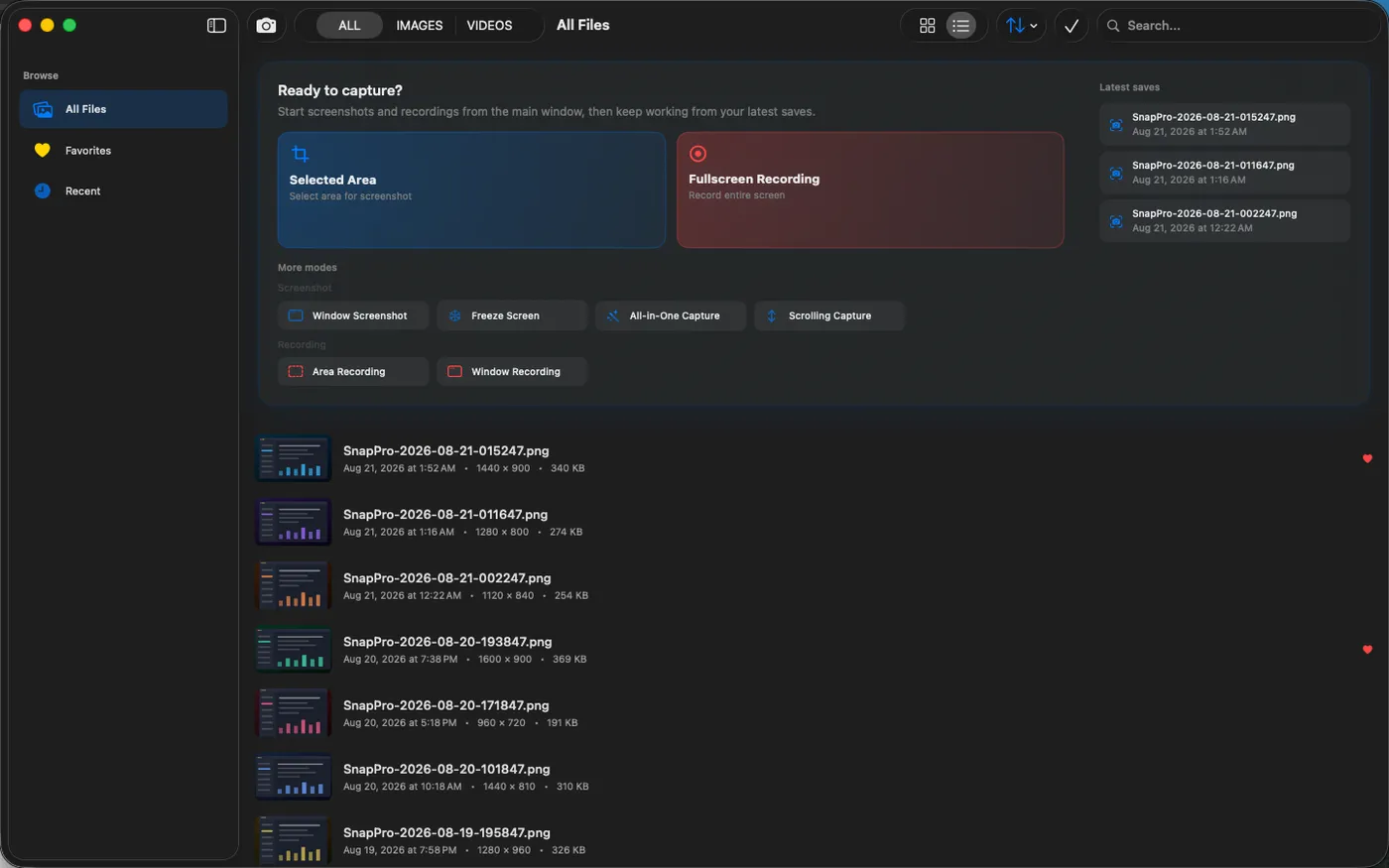Start Selected Area screenshot
The image size is (1389, 868).
point(471,189)
